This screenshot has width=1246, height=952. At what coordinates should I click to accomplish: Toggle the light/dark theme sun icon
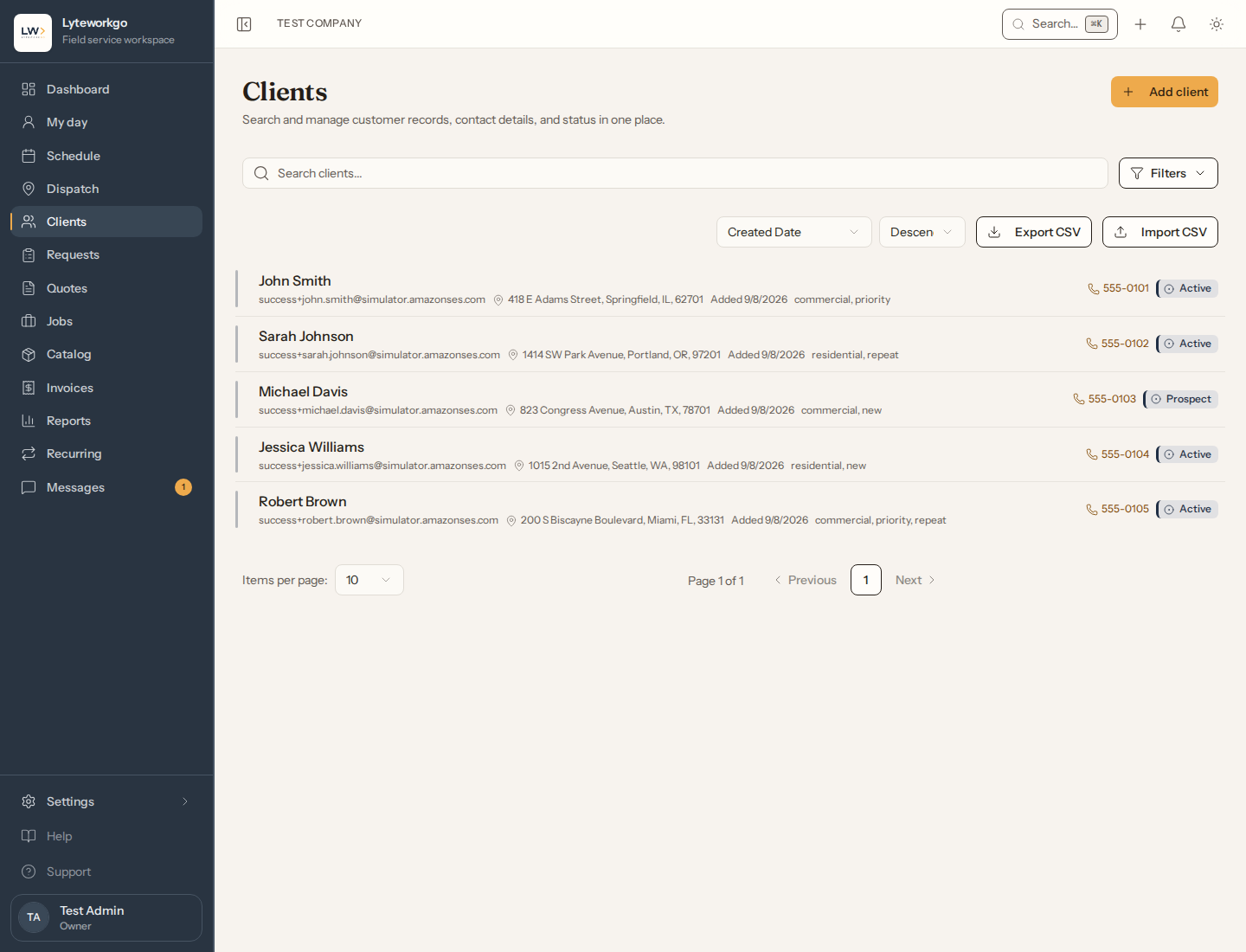tap(1217, 24)
